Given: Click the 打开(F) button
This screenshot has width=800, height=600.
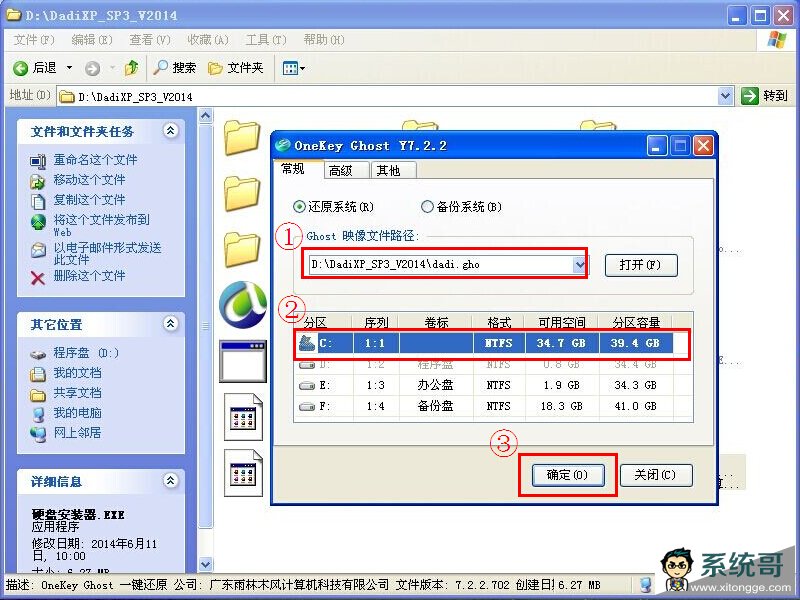Looking at the screenshot, I should 641,265.
